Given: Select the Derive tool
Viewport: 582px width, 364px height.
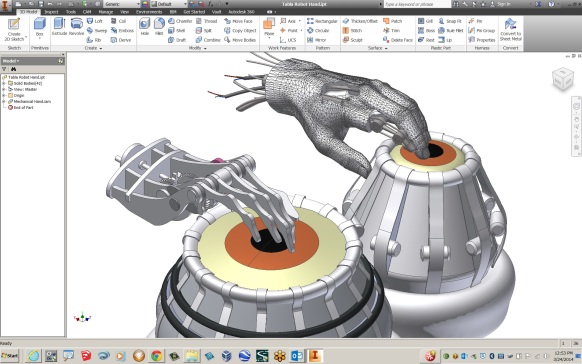Looking at the screenshot, I should [x=121, y=40].
